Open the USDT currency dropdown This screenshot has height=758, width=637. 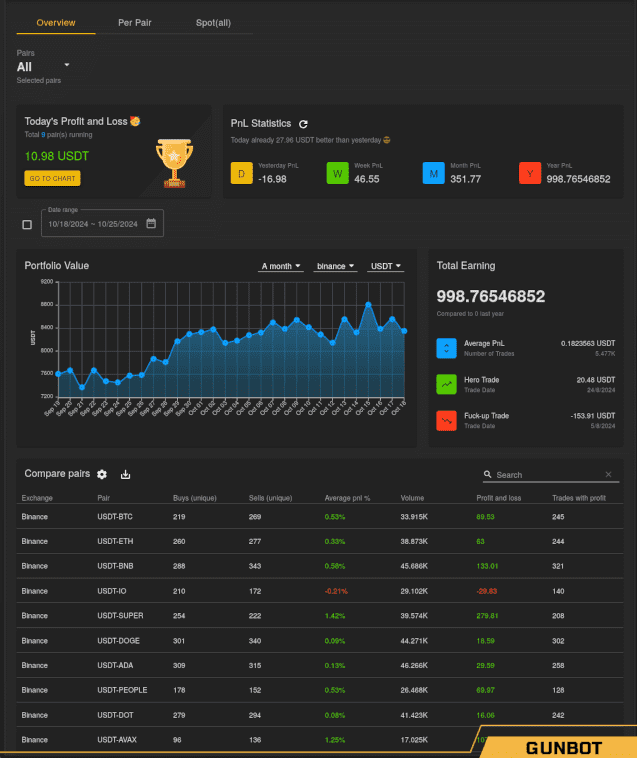coord(386,266)
